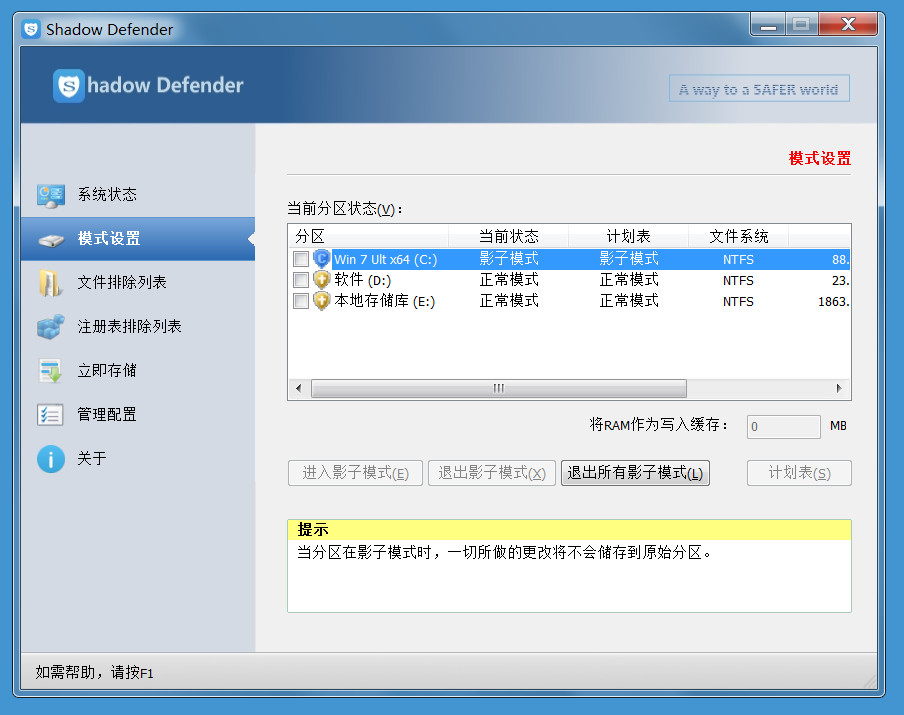The height and width of the screenshot is (715, 904).
Task: Sort by the 分区 column header
Action: pyautogui.click(x=368, y=236)
